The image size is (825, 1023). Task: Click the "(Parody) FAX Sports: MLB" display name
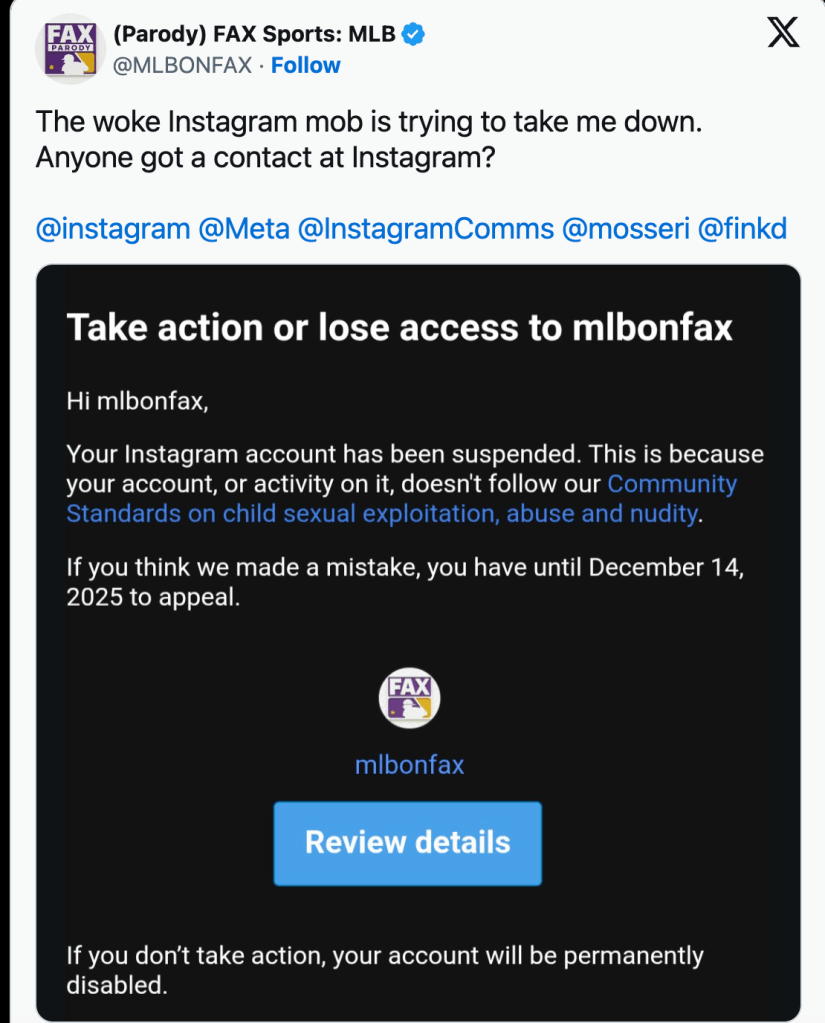pyautogui.click(x=254, y=35)
